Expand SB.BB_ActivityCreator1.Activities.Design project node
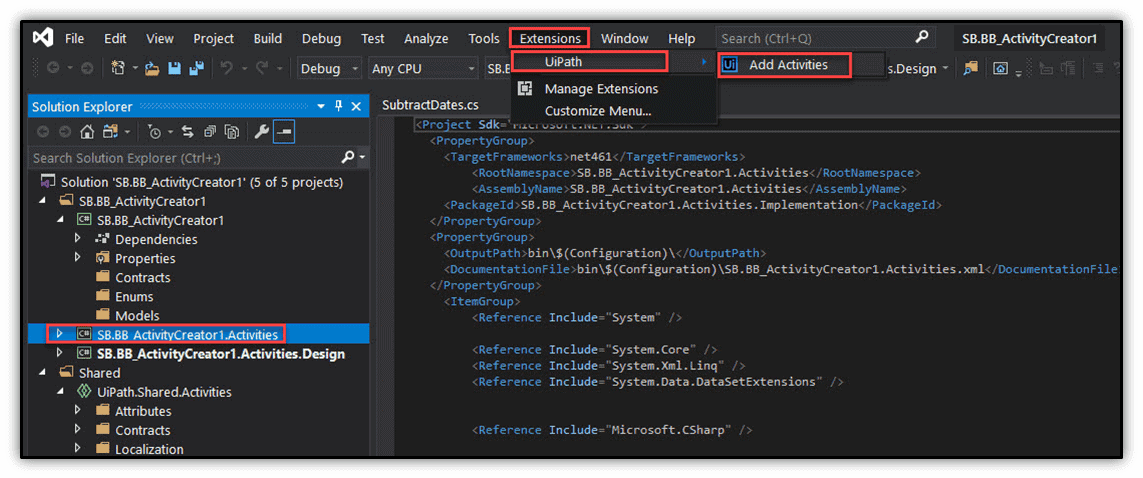Screen dimensions: 1143x478 60,353
